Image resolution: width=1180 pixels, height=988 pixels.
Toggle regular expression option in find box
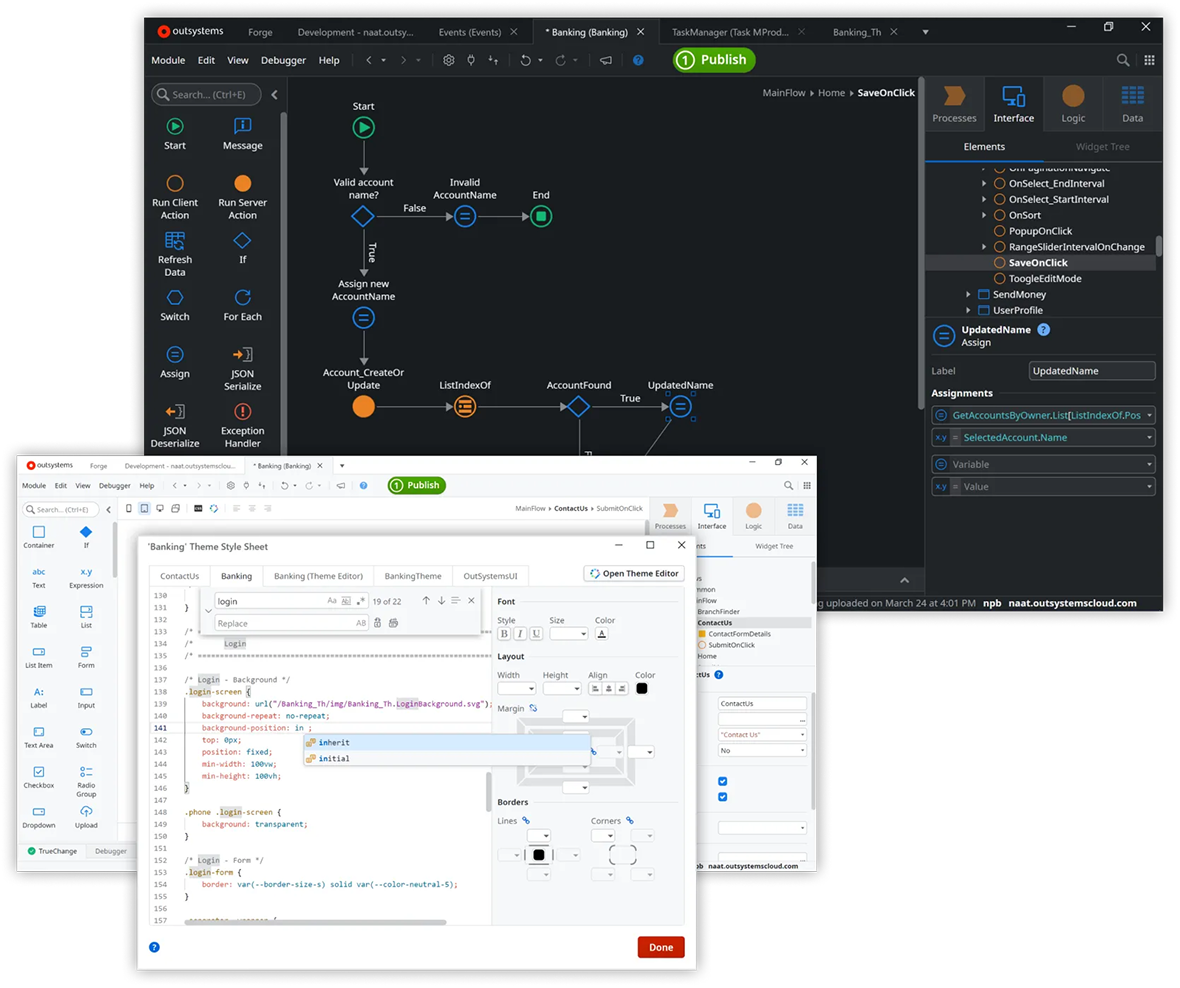361,601
